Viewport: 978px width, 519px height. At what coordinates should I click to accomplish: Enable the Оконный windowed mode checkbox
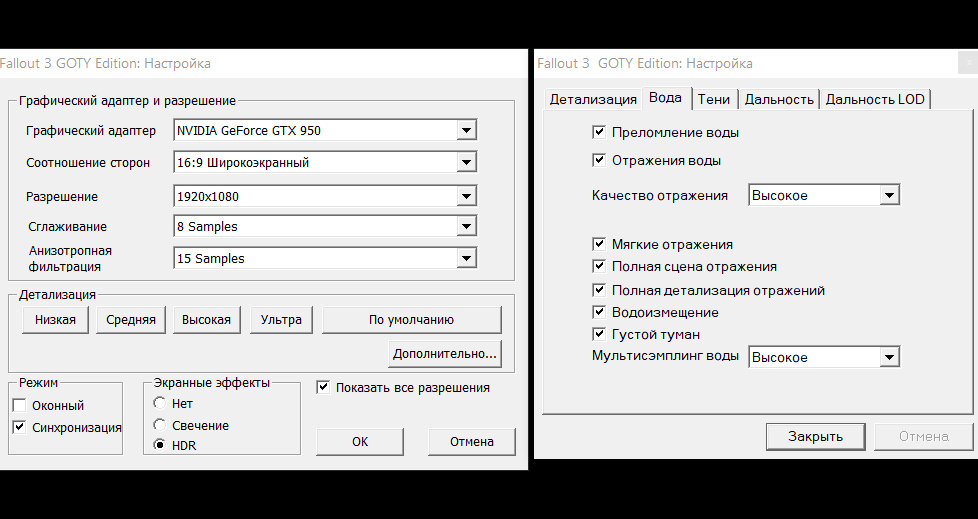click(19, 405)
